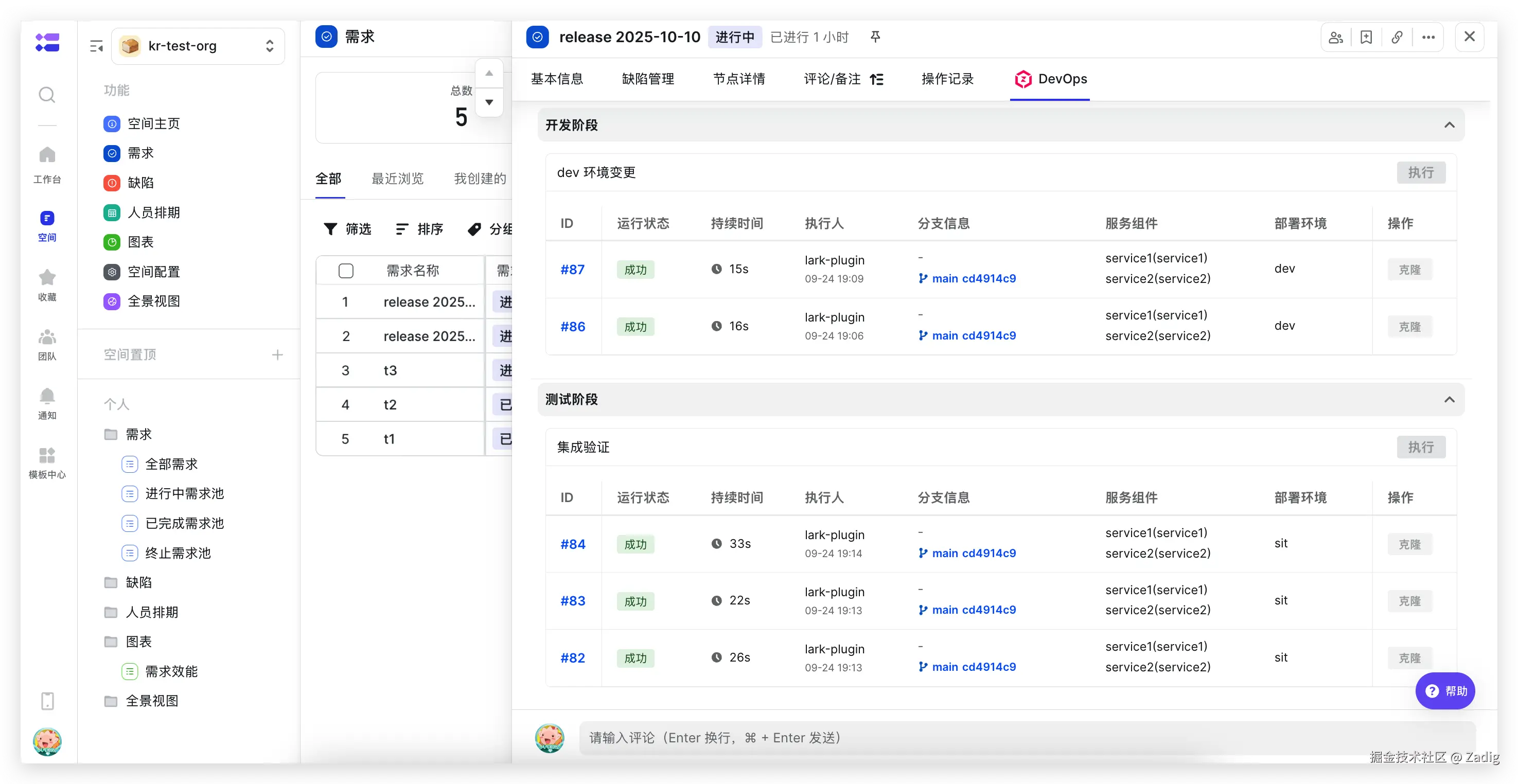This screenshot has width=1518, height=784.
Task: Open run link #84
Action: point(572,544)
